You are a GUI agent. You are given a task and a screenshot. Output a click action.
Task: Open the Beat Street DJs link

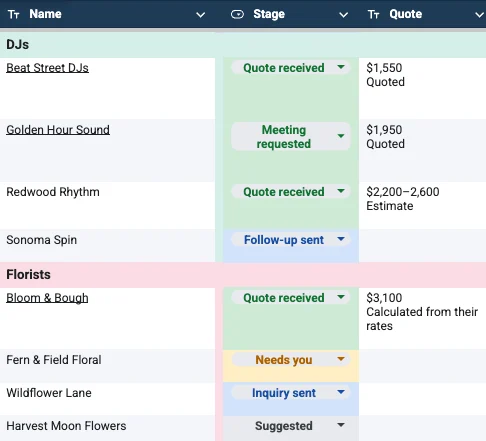(x=47, y=68)
